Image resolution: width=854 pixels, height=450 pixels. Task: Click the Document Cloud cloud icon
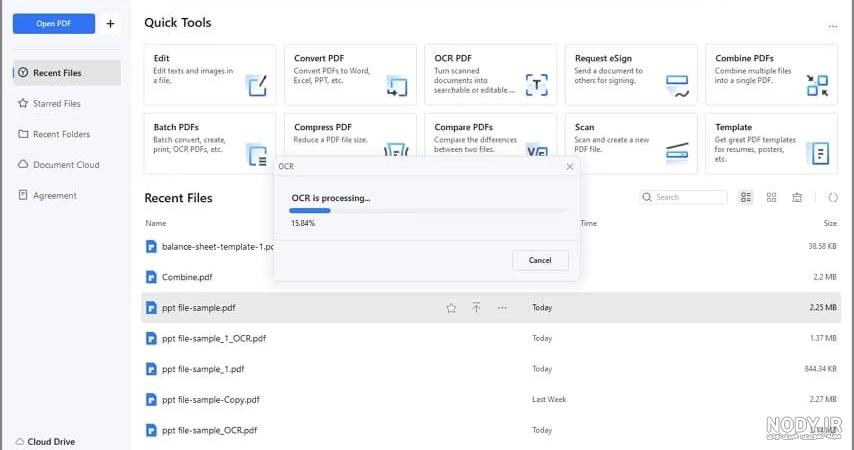point(23,164)
